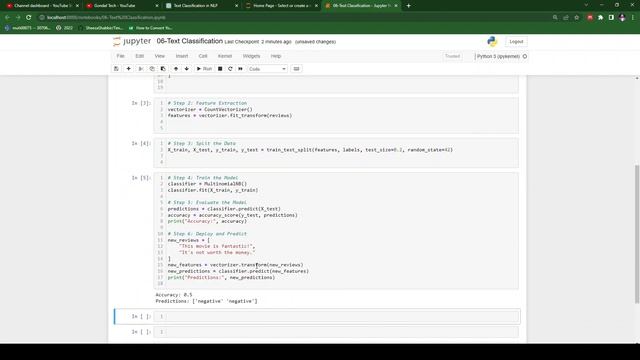Viewport: 640px width, 360px height.
Task: Open the Kernel menu
Action: point(225,56)
